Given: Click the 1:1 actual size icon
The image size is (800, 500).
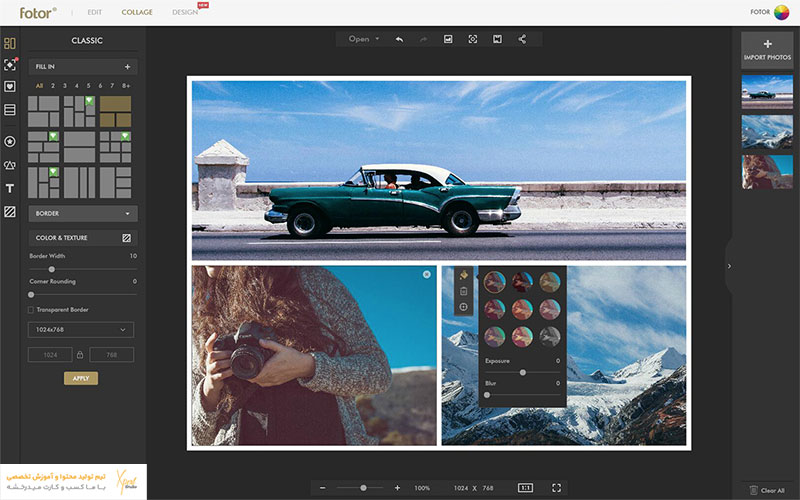Looking at the screenshot, I should point(525,488).
